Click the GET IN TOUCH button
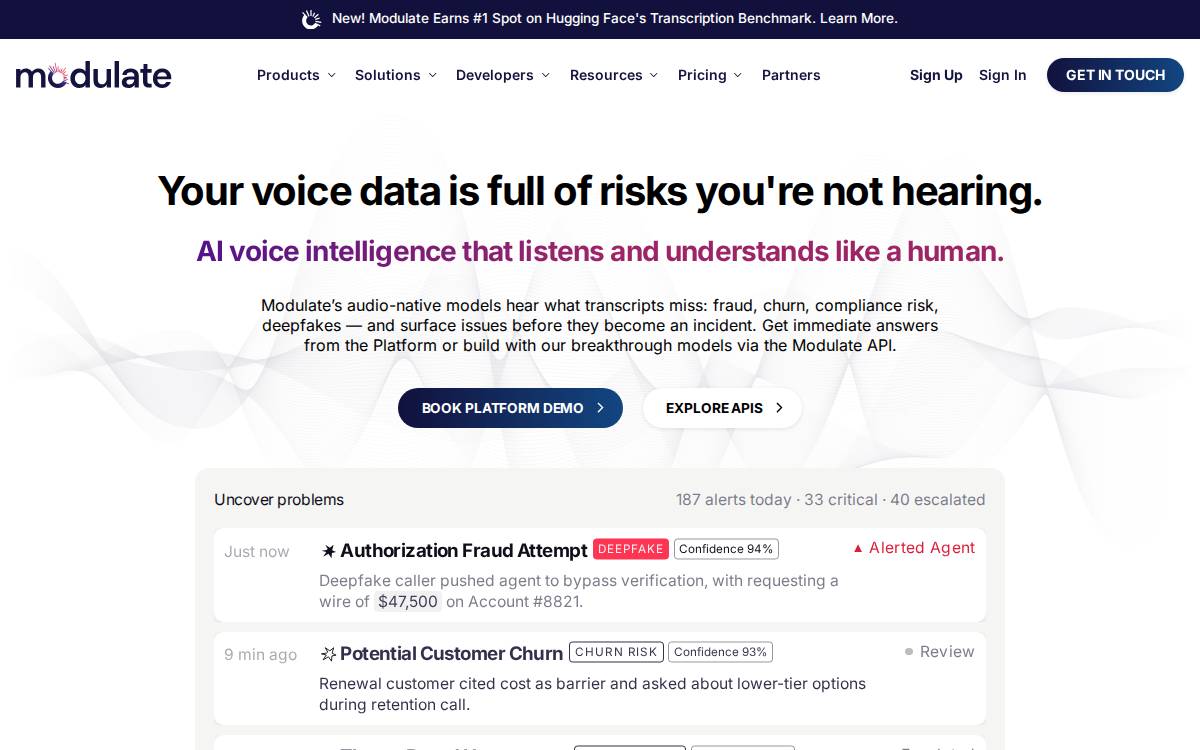Viewport: 1200px width, 750px height. [1115, 75]
